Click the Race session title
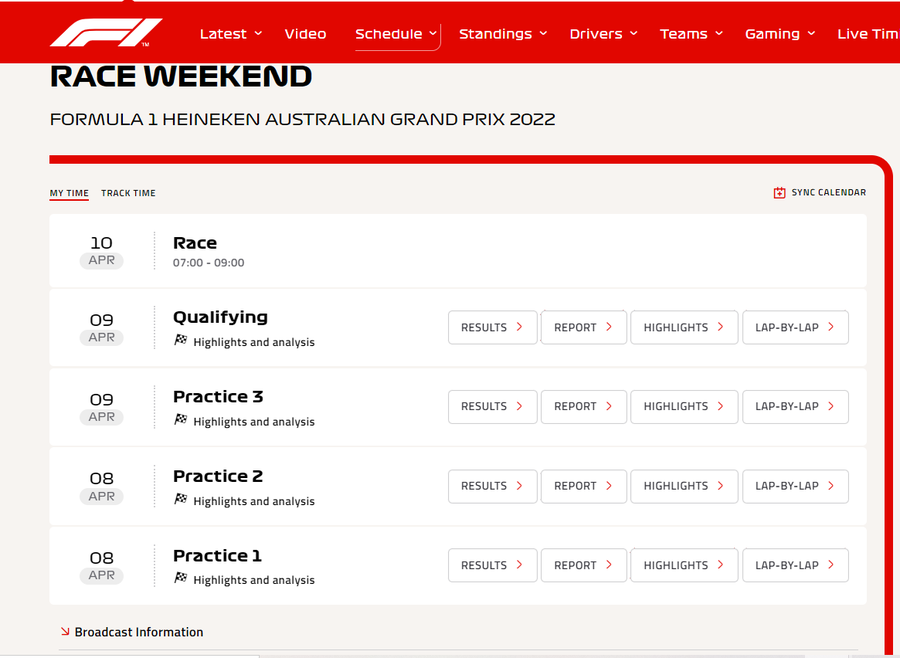900x658 pixels. pyautogui.click(x=195, y=243)
